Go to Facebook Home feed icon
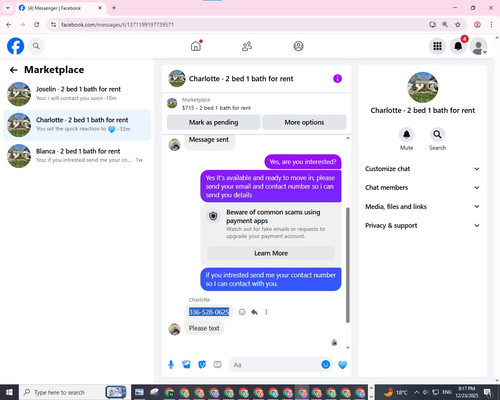This screenshot has width=500, height=400. coord(196,46)
